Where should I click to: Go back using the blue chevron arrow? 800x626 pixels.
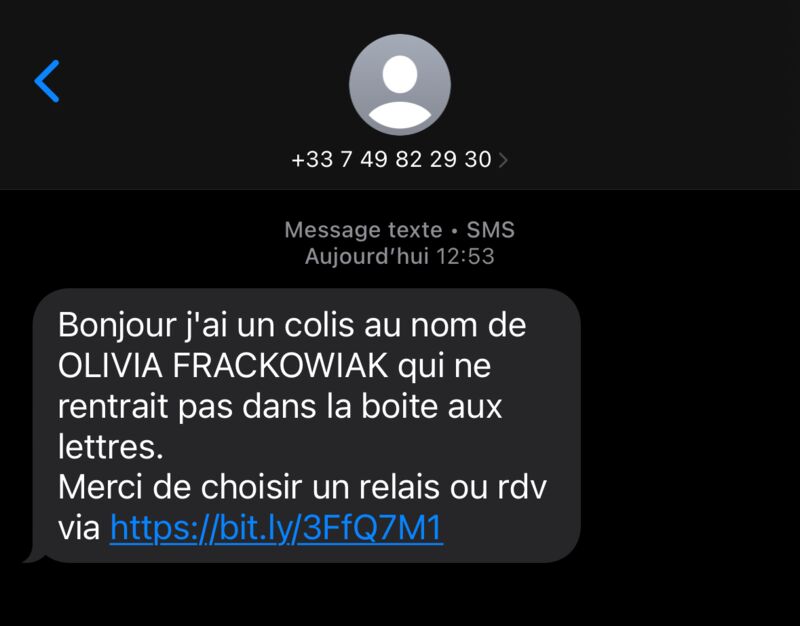click(47, 81)
